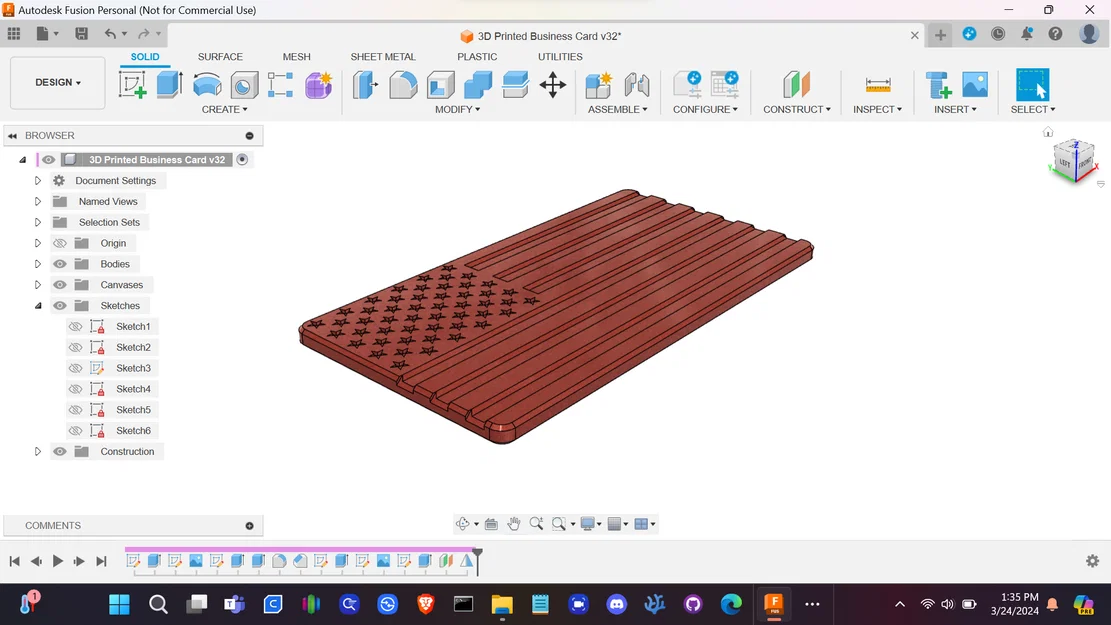Screen dimensions: 1111x625
Task: Click the ViewCube
Action: (x=1073, y=162)
